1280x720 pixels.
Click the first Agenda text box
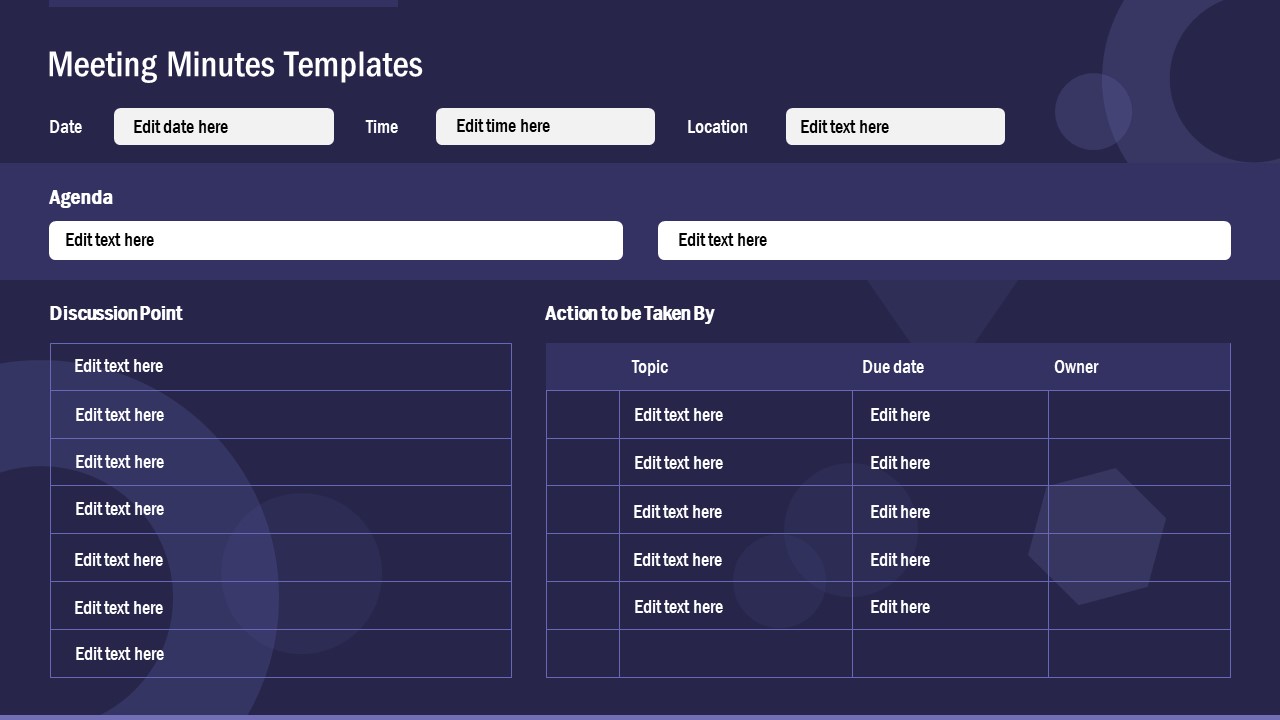point(335,240)
